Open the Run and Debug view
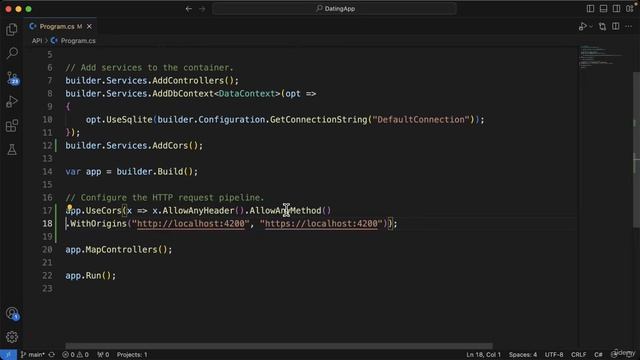The image size is (640, 360). point(12,102)
